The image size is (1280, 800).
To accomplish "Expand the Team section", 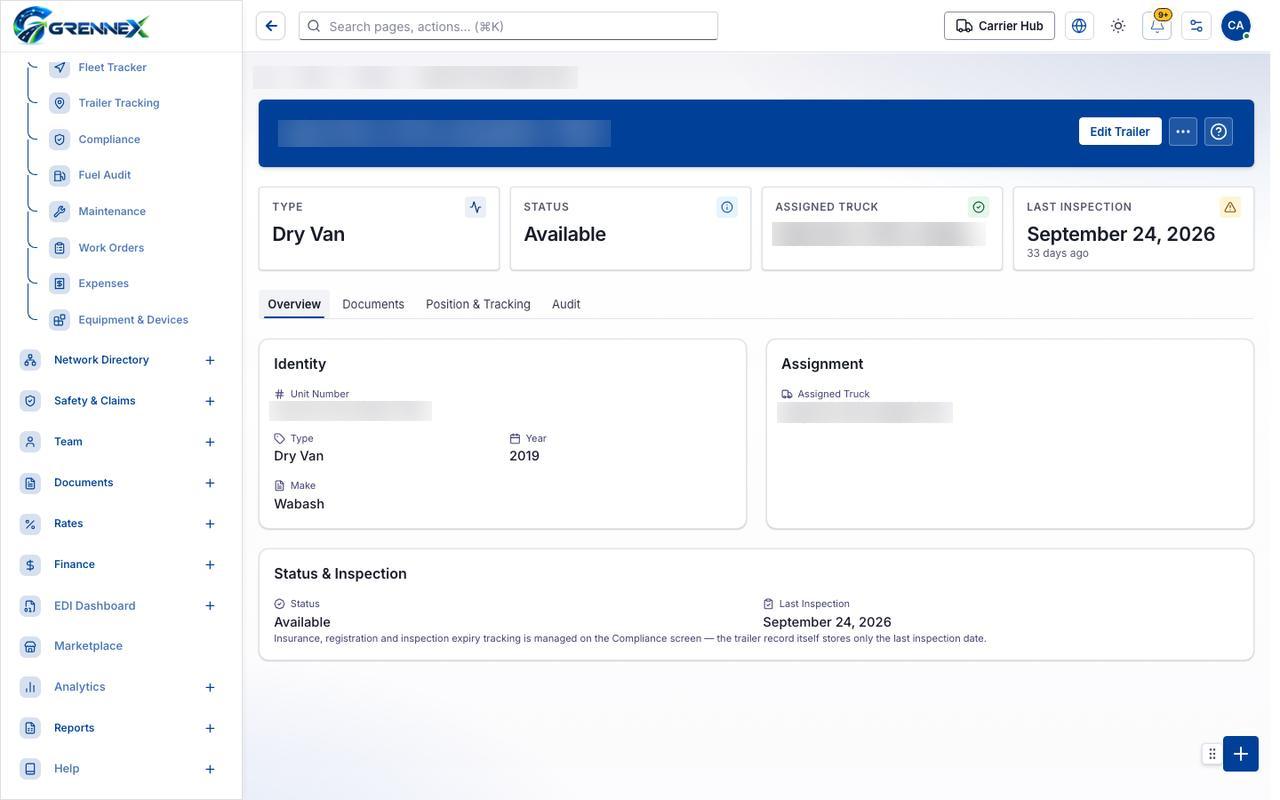I will pos(210,442).
